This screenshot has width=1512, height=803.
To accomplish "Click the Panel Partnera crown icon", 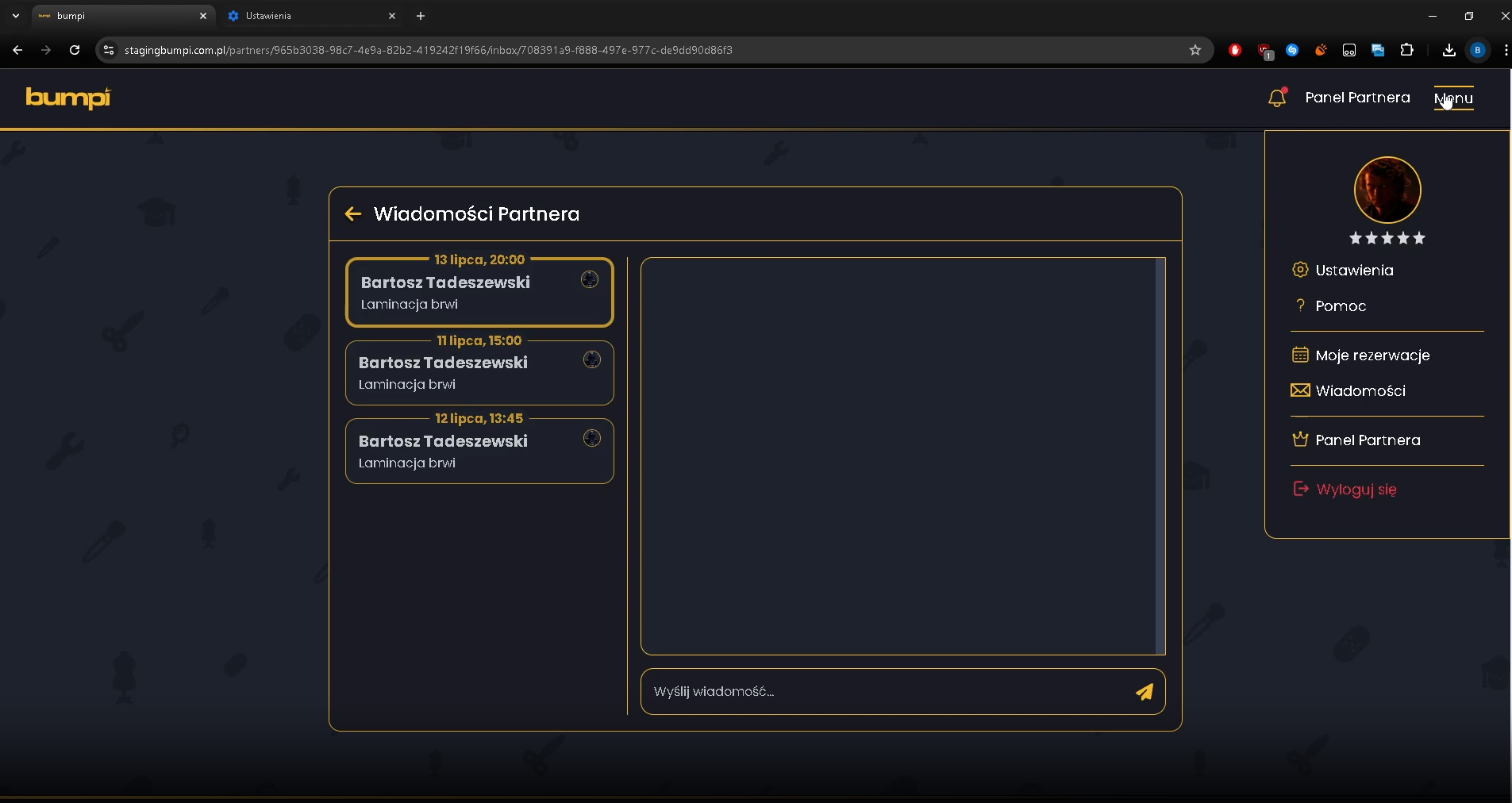I will point(1300,439).
